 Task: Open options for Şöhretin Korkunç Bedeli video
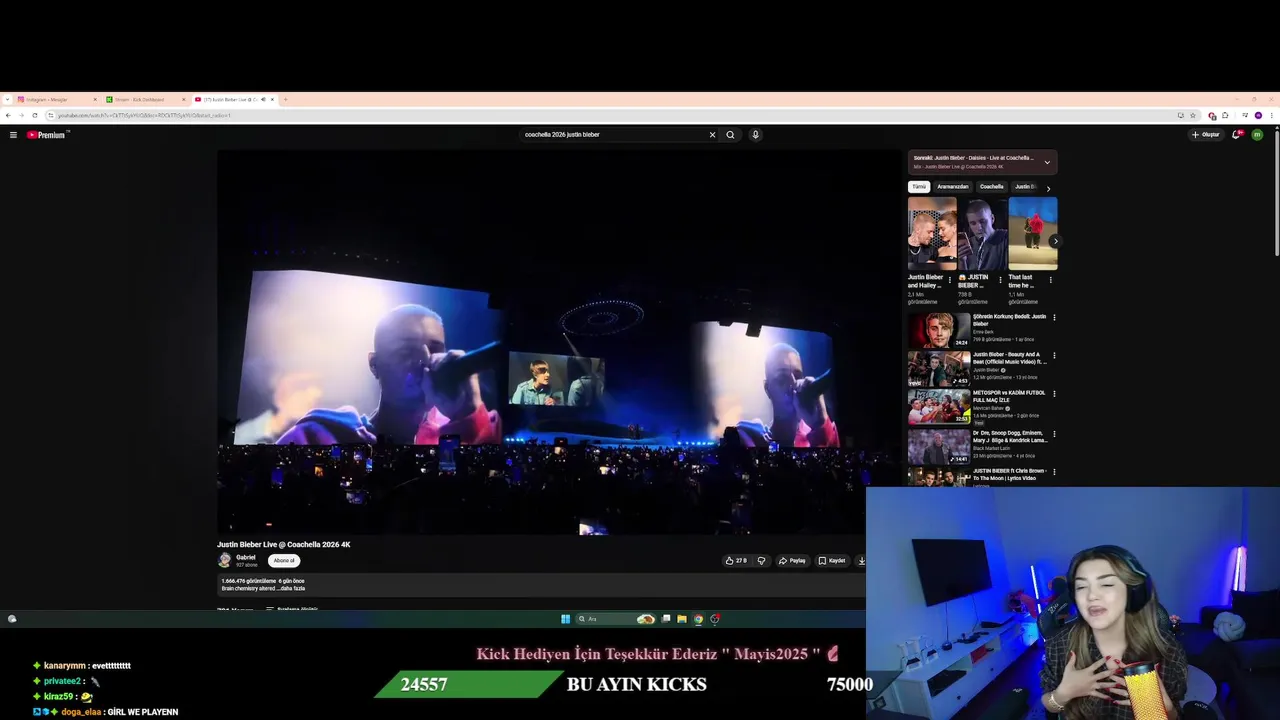[1054, 318]
